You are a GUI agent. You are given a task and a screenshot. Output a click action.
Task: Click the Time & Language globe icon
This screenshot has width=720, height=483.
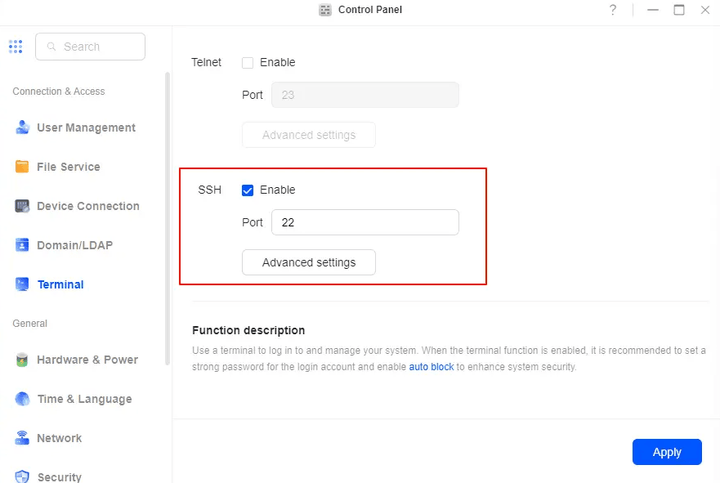click(22, 399)
